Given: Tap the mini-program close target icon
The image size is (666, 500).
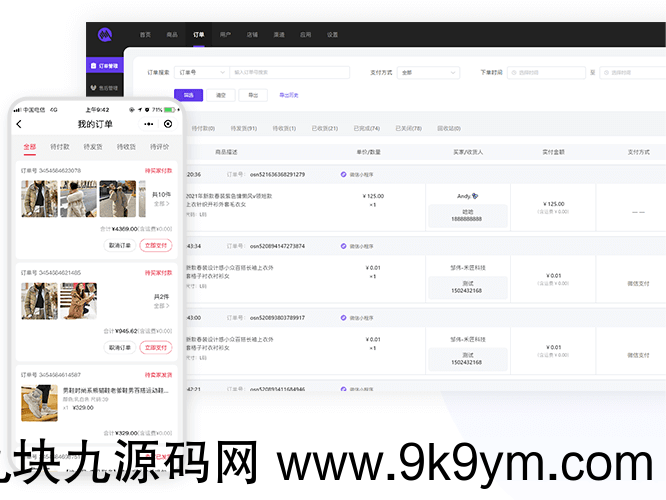Looking at the screenshot, I should coord(168,124).
